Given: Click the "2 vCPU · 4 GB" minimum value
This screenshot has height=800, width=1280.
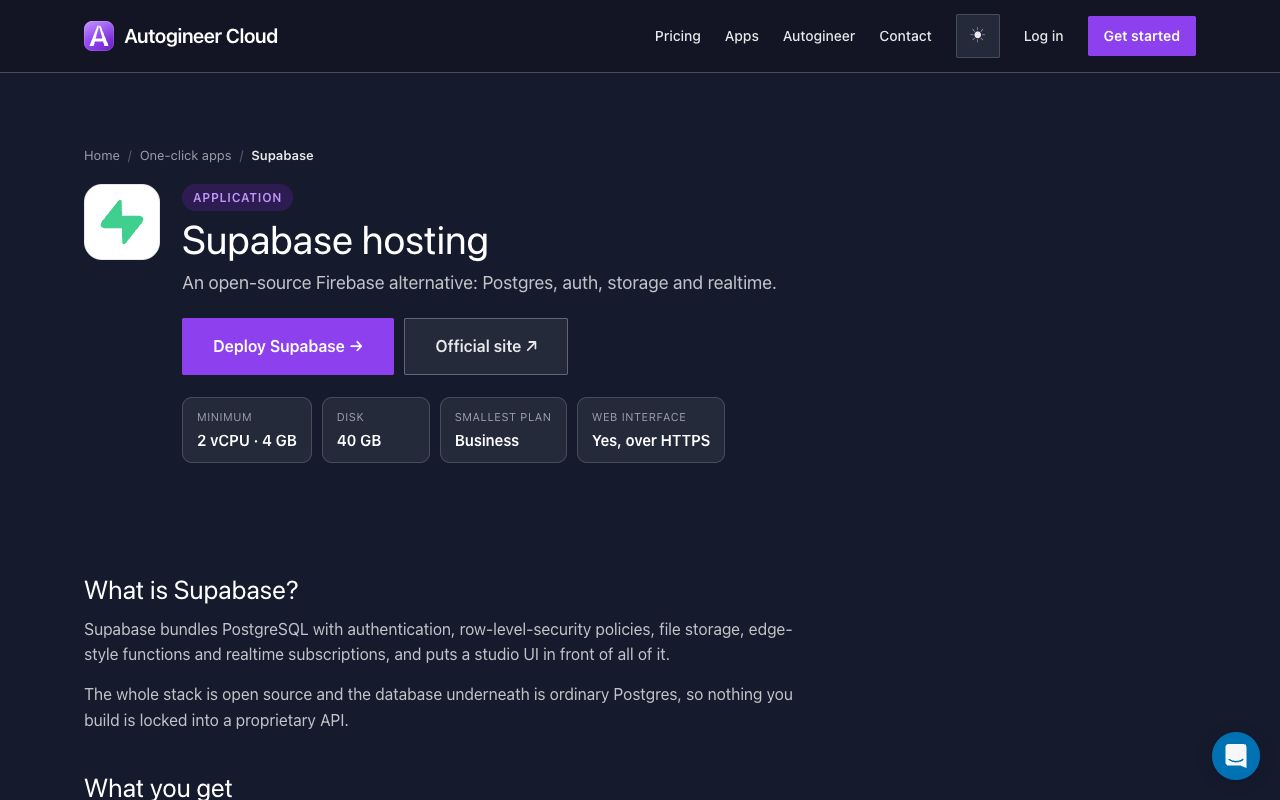Looking at the screenshot, I should 247,441.
